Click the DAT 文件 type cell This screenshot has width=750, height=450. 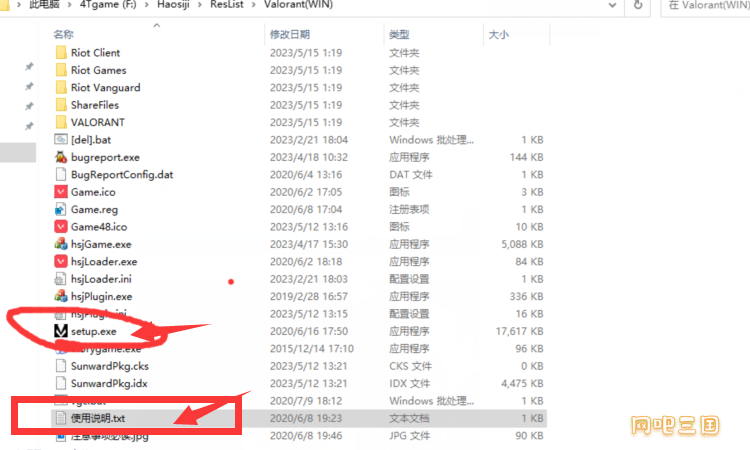tap(411, 175)
